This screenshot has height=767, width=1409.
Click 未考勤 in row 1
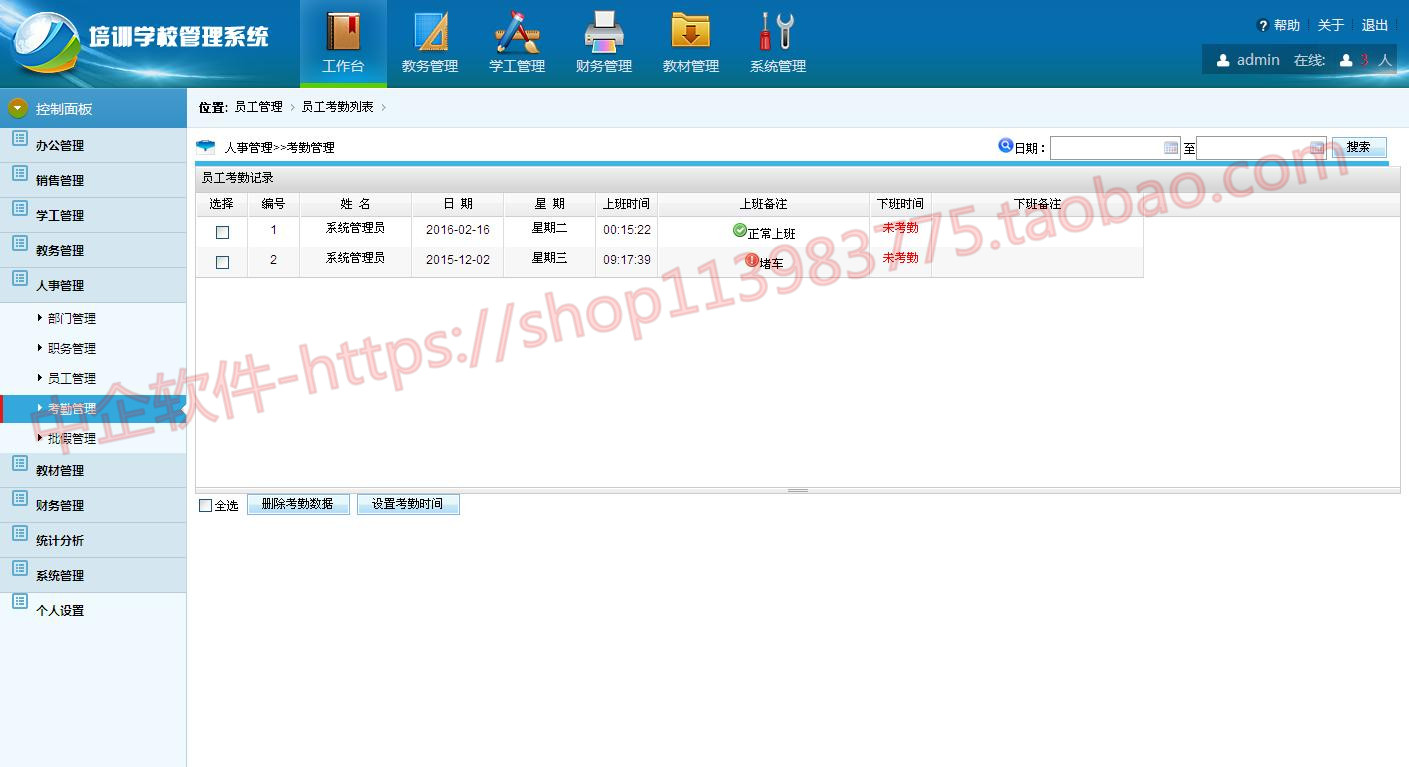coord(900,228)
